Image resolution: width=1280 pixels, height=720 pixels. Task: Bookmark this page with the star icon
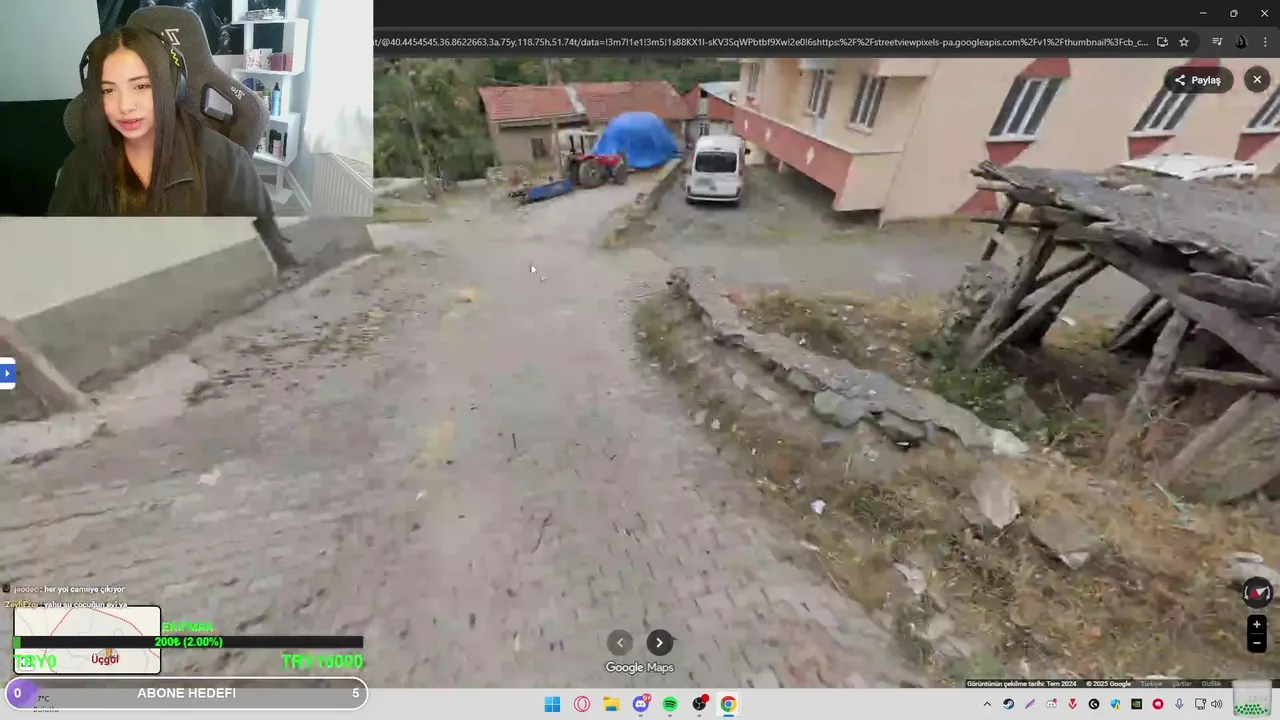click(x=1184, y=42)
